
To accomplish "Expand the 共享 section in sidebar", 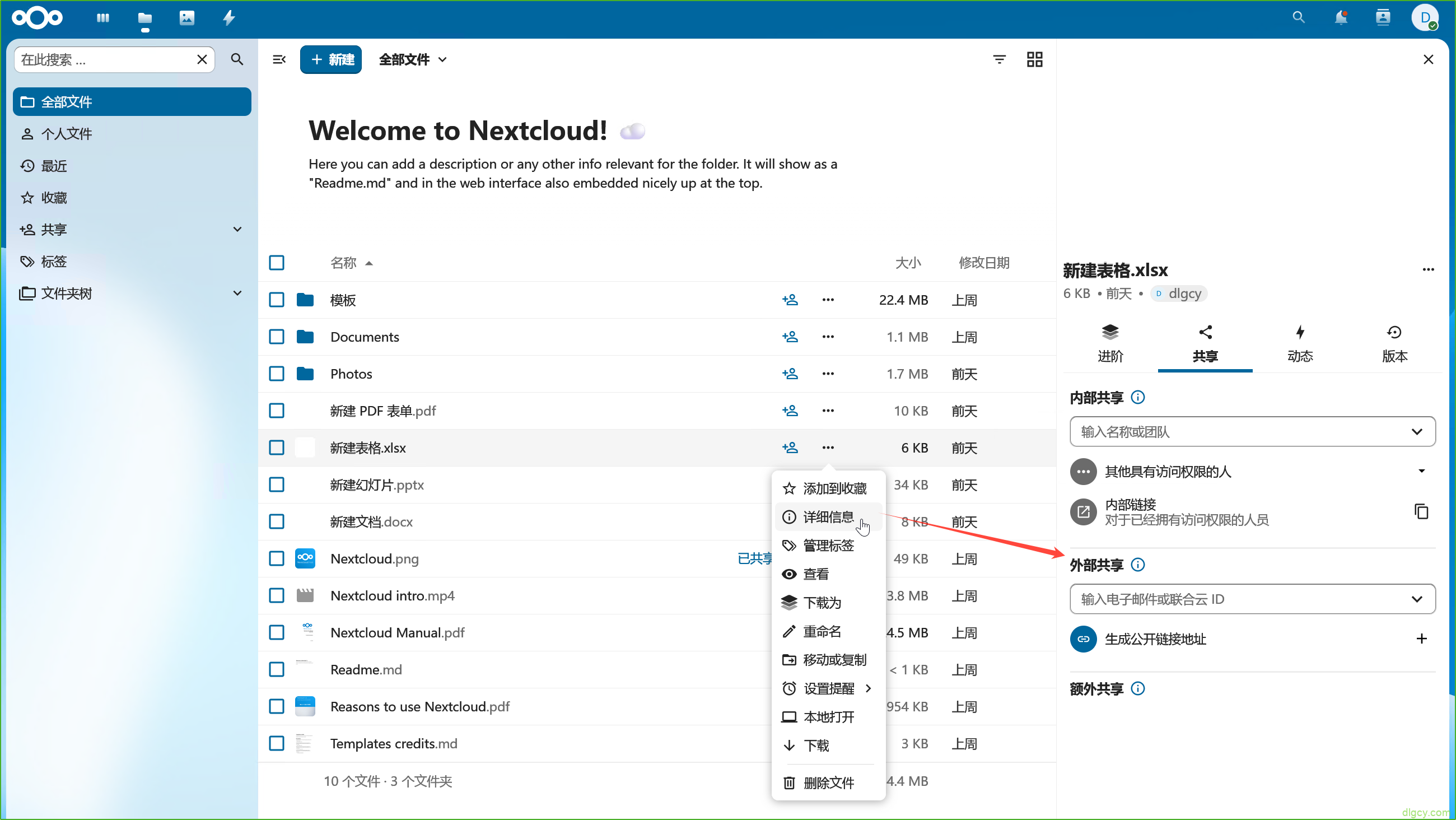I will point(237,230).
